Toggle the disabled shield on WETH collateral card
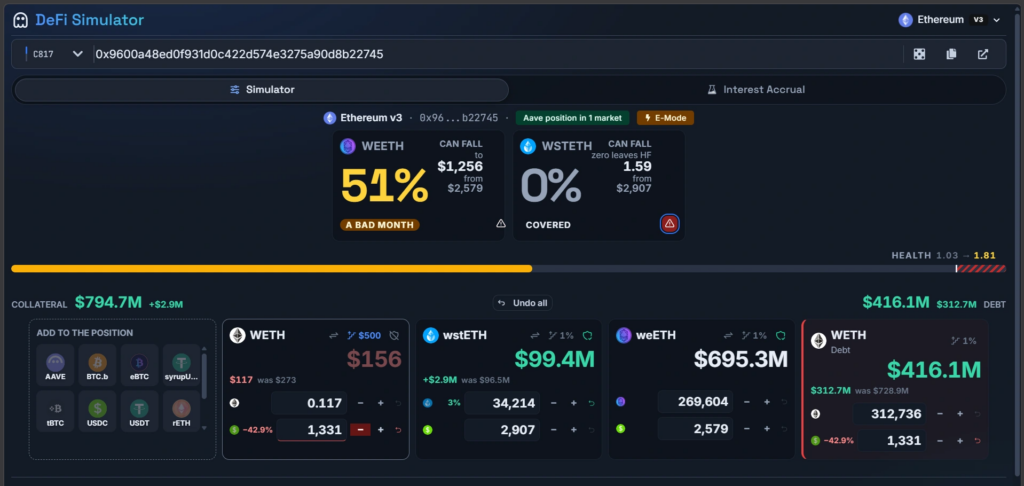This screenshot has width=1024, height=486. pos(394,335)
